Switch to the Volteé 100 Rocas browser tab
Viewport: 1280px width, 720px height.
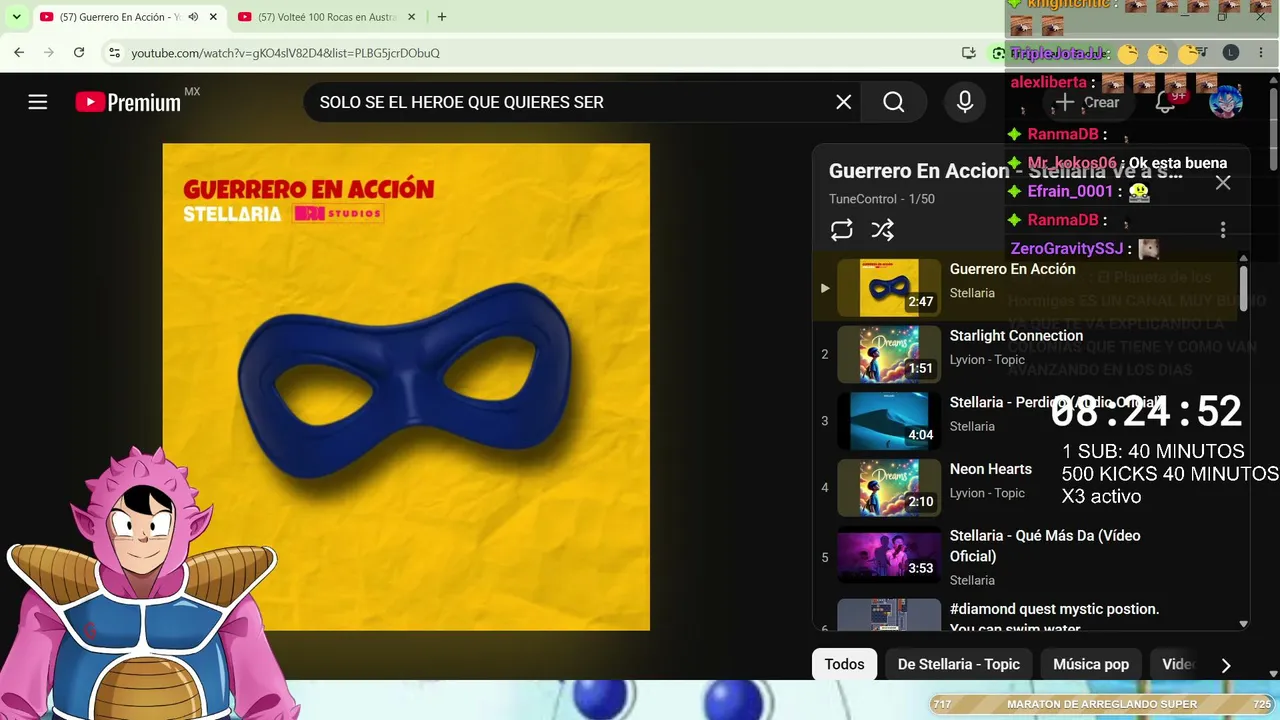click(x=329, y=17)
